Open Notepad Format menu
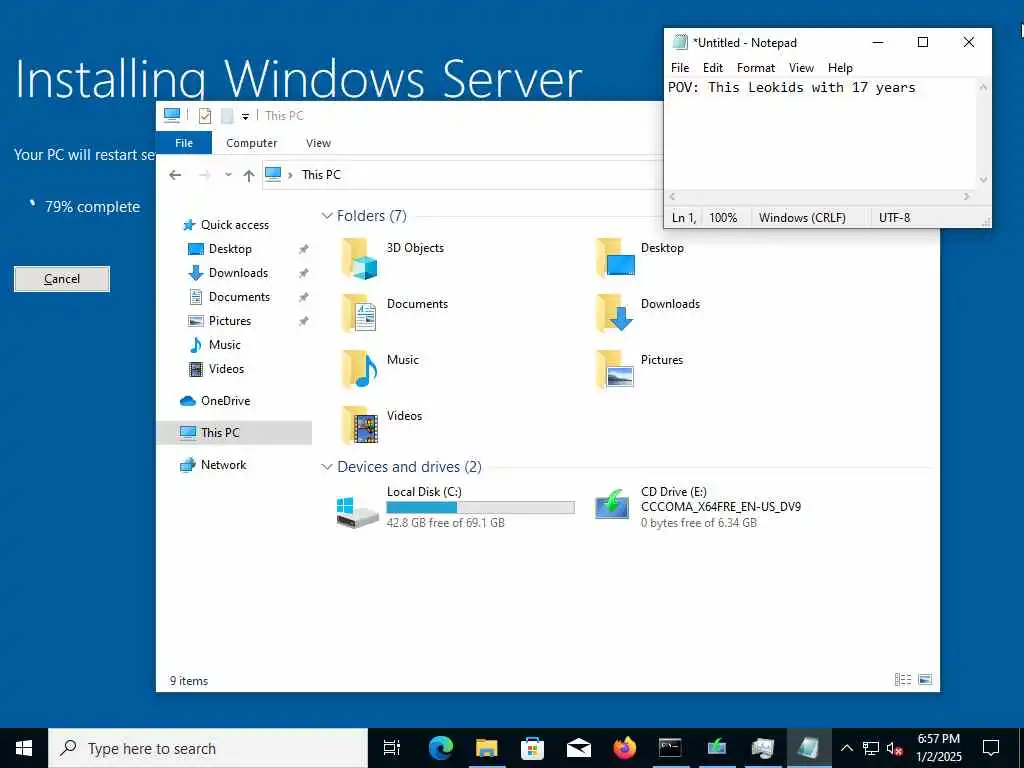The width and height of the screenshot is (1024, 768). 756,68
